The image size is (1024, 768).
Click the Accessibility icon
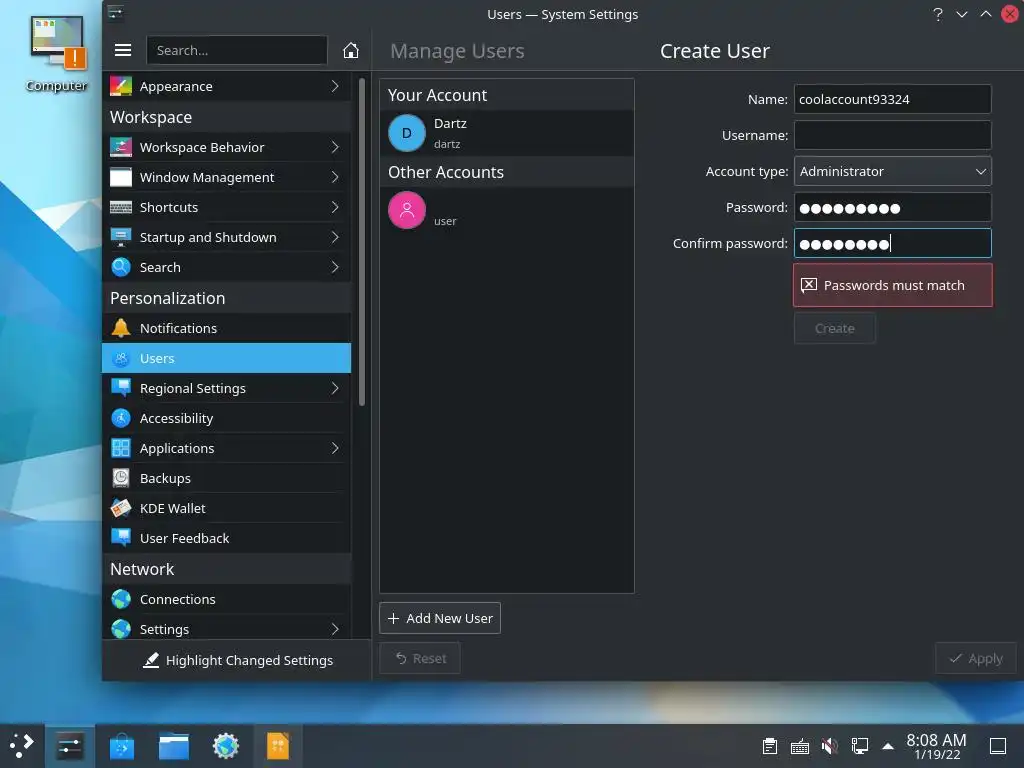coord(121,418)
